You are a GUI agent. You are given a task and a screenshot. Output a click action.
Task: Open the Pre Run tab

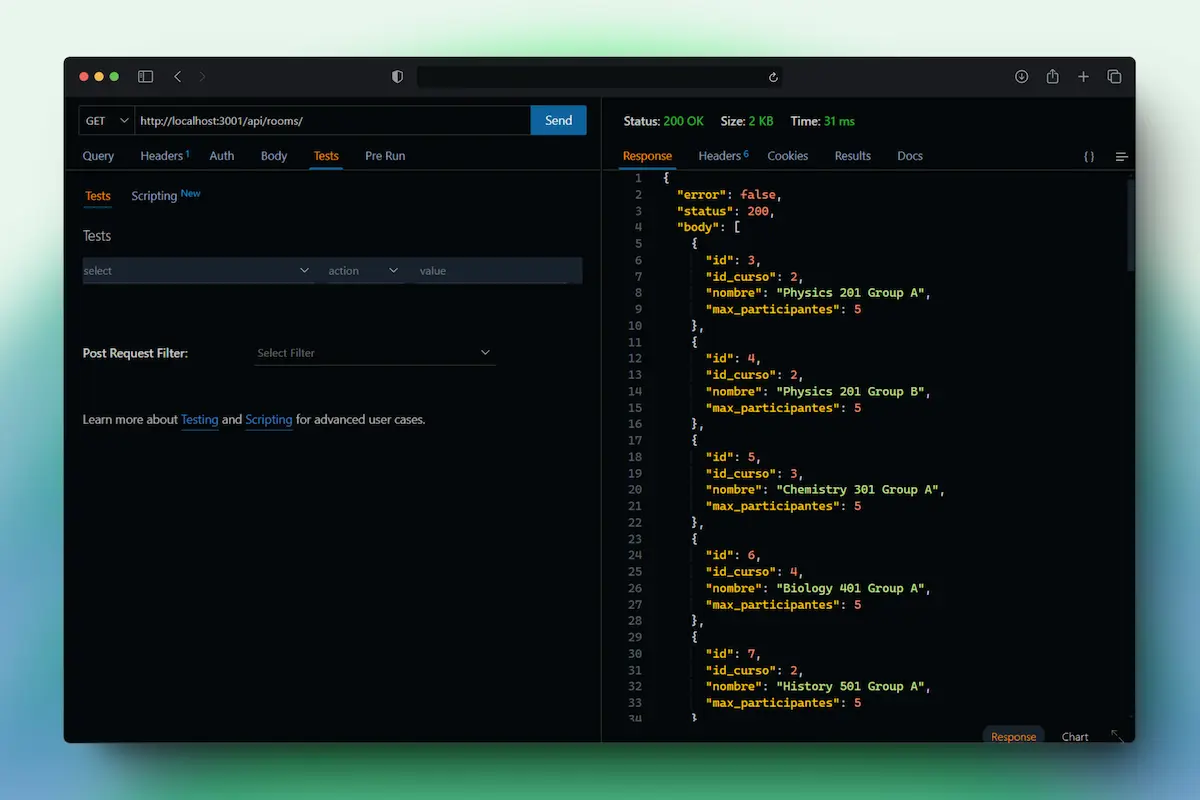coord(385,156)
